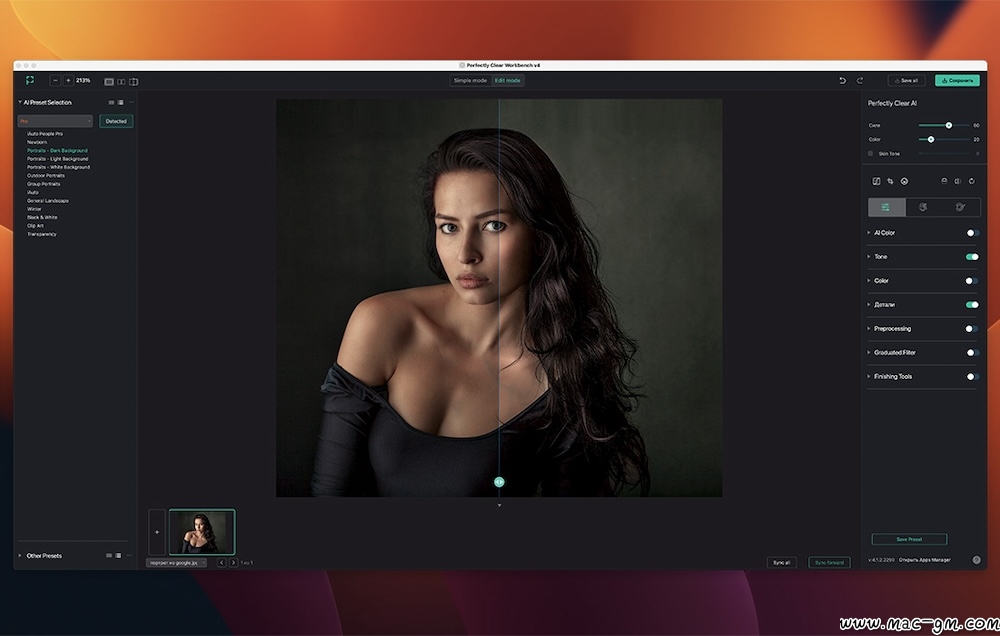Expand the Детали section
The width and height of the screenshot is (1000, 636).
point(869,304)
